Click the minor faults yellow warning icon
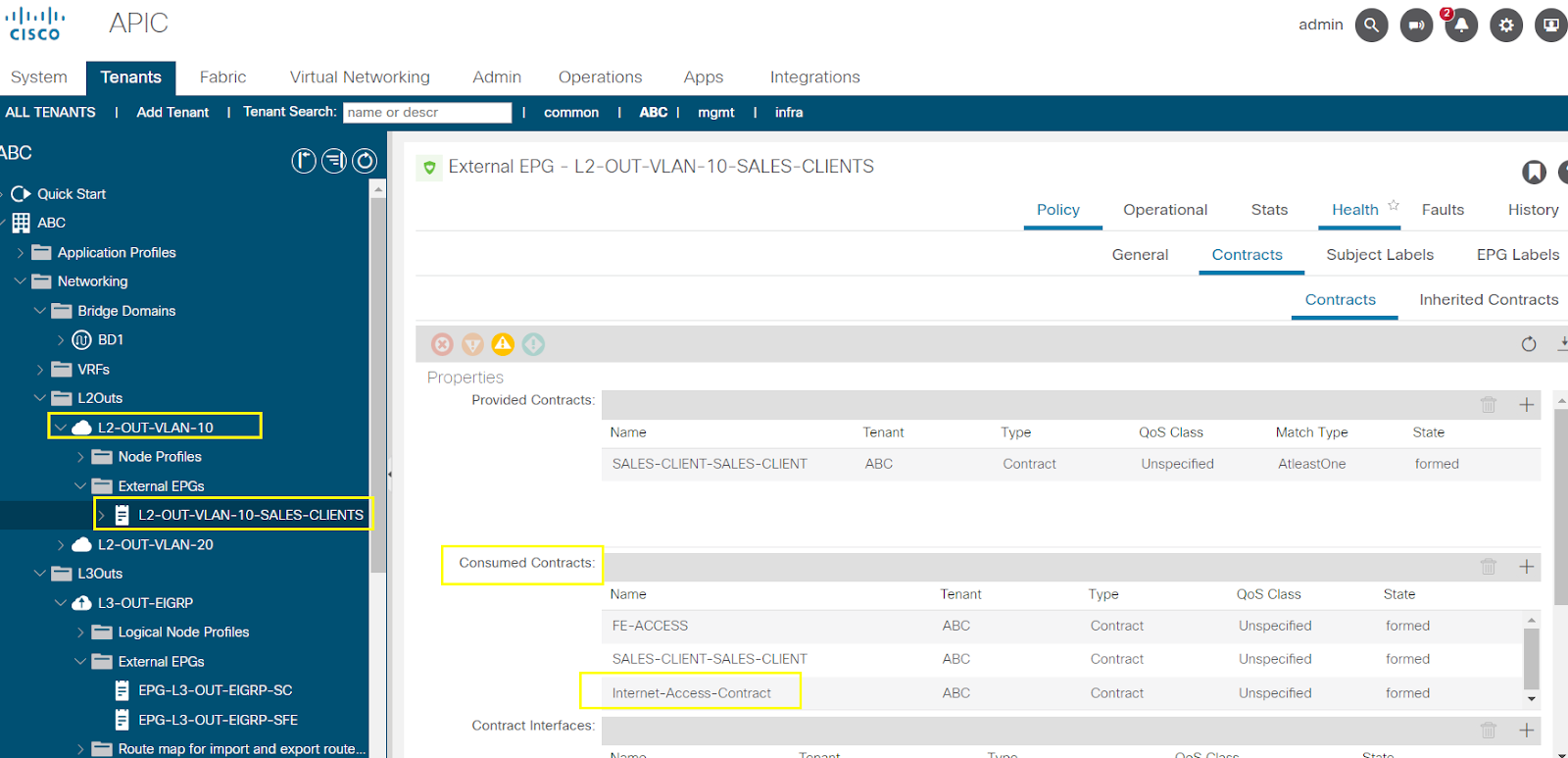The height and width of the screenshot is (758, 1568). pyautogui.click(x=503, y=344)
